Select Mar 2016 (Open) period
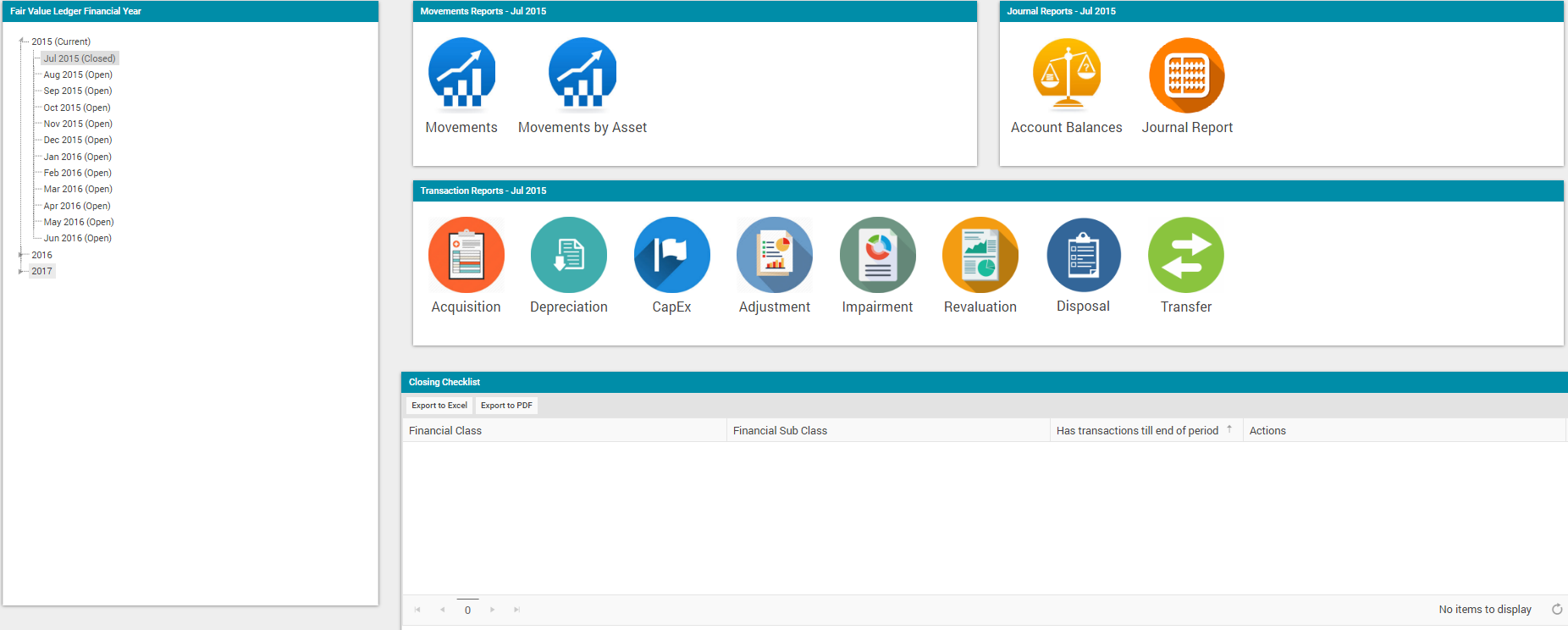This screenshot has height=630, width=1568. click(78, 189)
